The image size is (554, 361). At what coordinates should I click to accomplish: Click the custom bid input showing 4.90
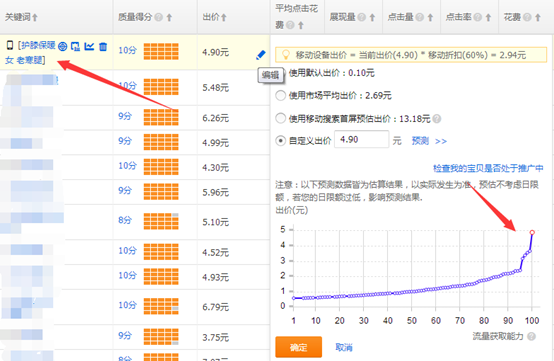click(361, 140)
